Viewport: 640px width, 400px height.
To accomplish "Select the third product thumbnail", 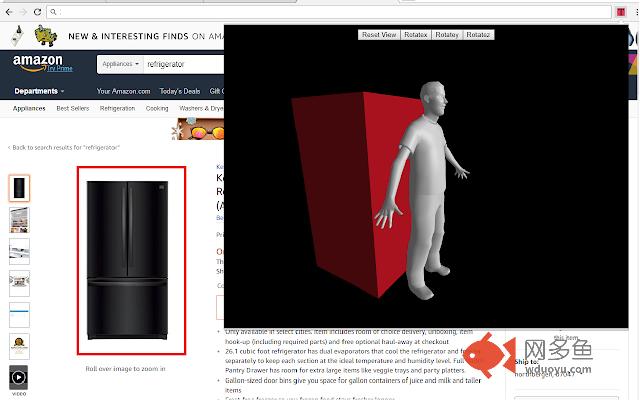I will 19,251.
